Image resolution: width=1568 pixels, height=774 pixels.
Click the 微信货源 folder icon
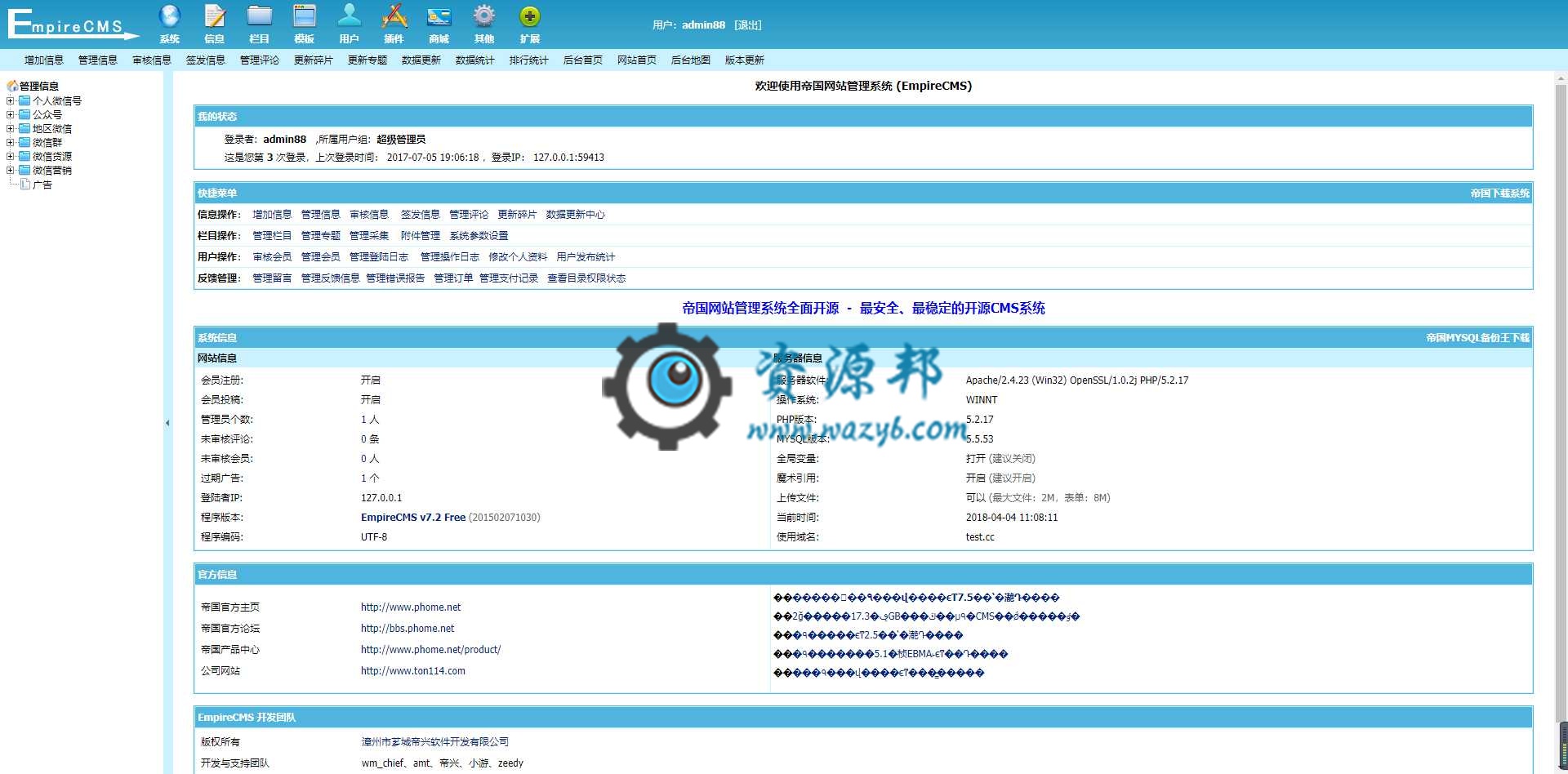(24, 156)
